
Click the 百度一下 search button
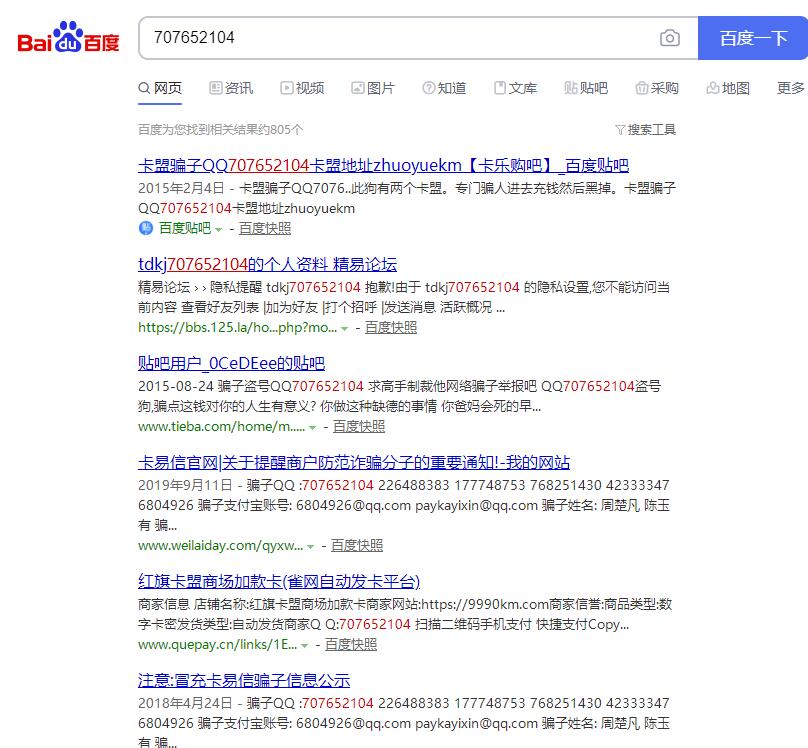pos(753,38)
